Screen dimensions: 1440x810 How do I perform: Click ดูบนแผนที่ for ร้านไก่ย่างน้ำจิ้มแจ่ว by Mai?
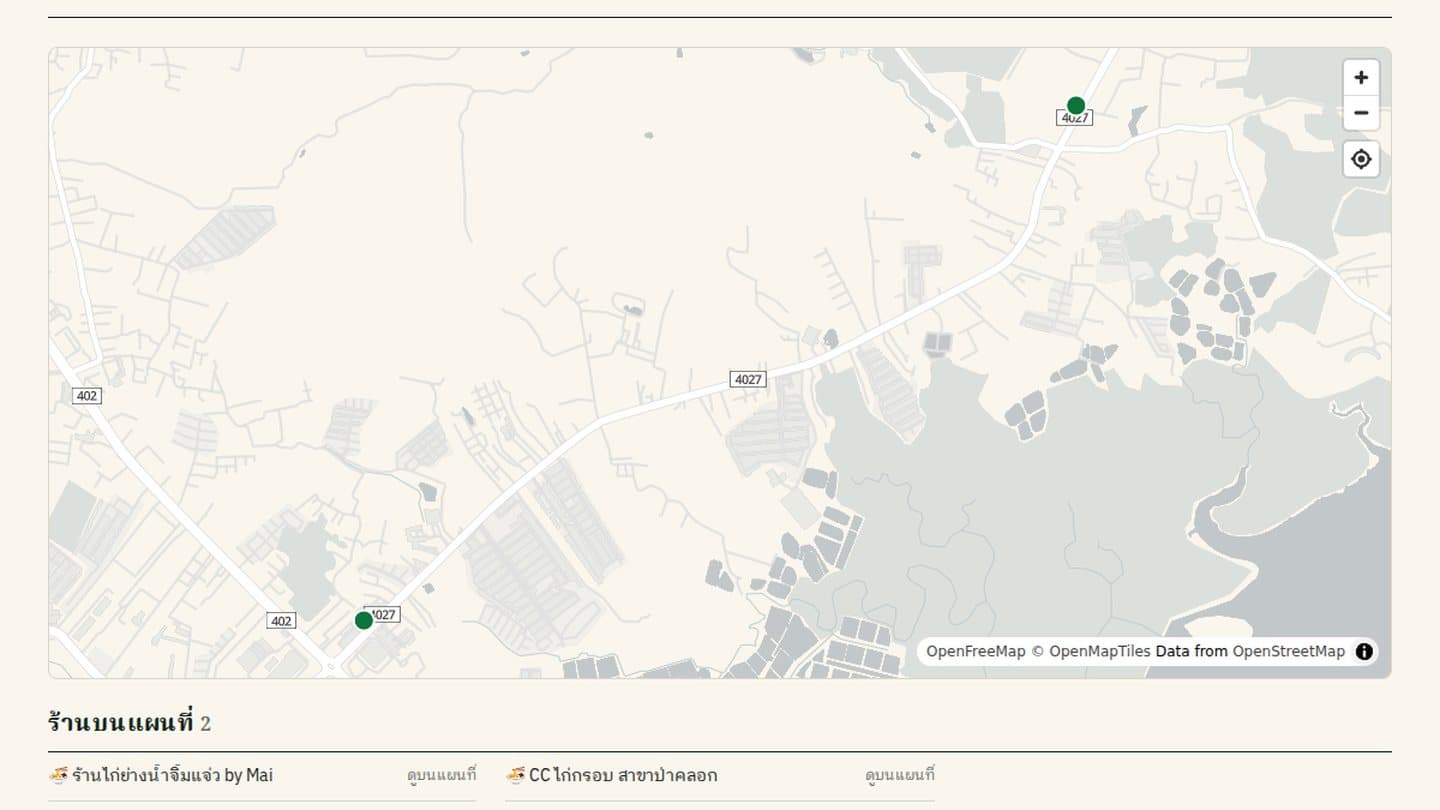(x=442, y=775)
